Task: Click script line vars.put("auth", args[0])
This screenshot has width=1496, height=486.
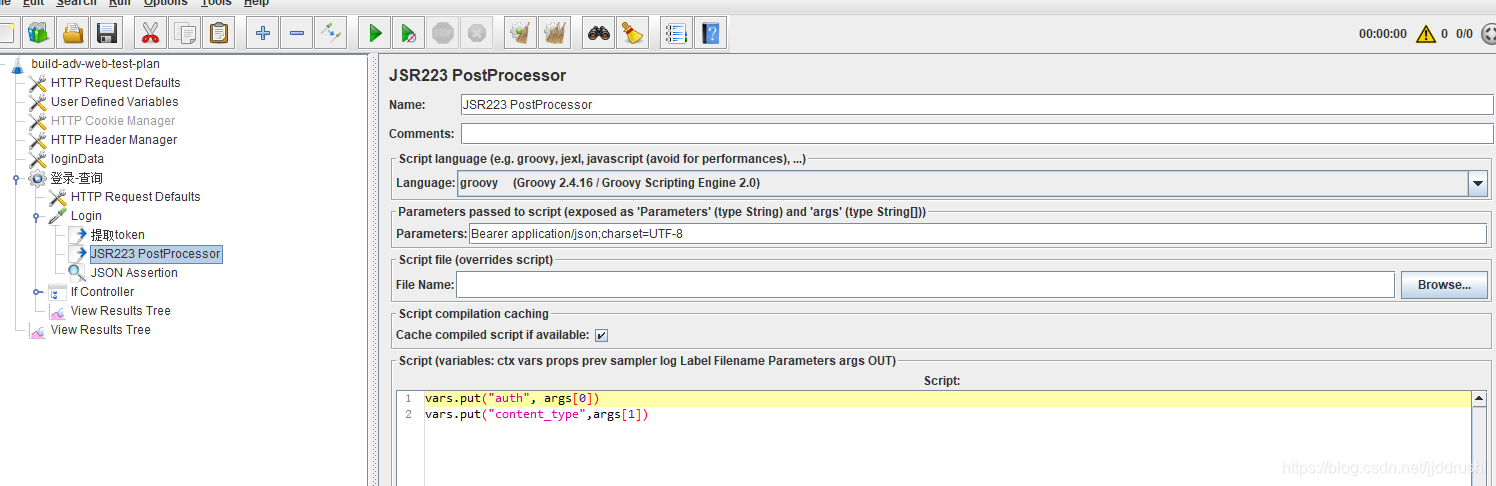Action: pos(512,399)
